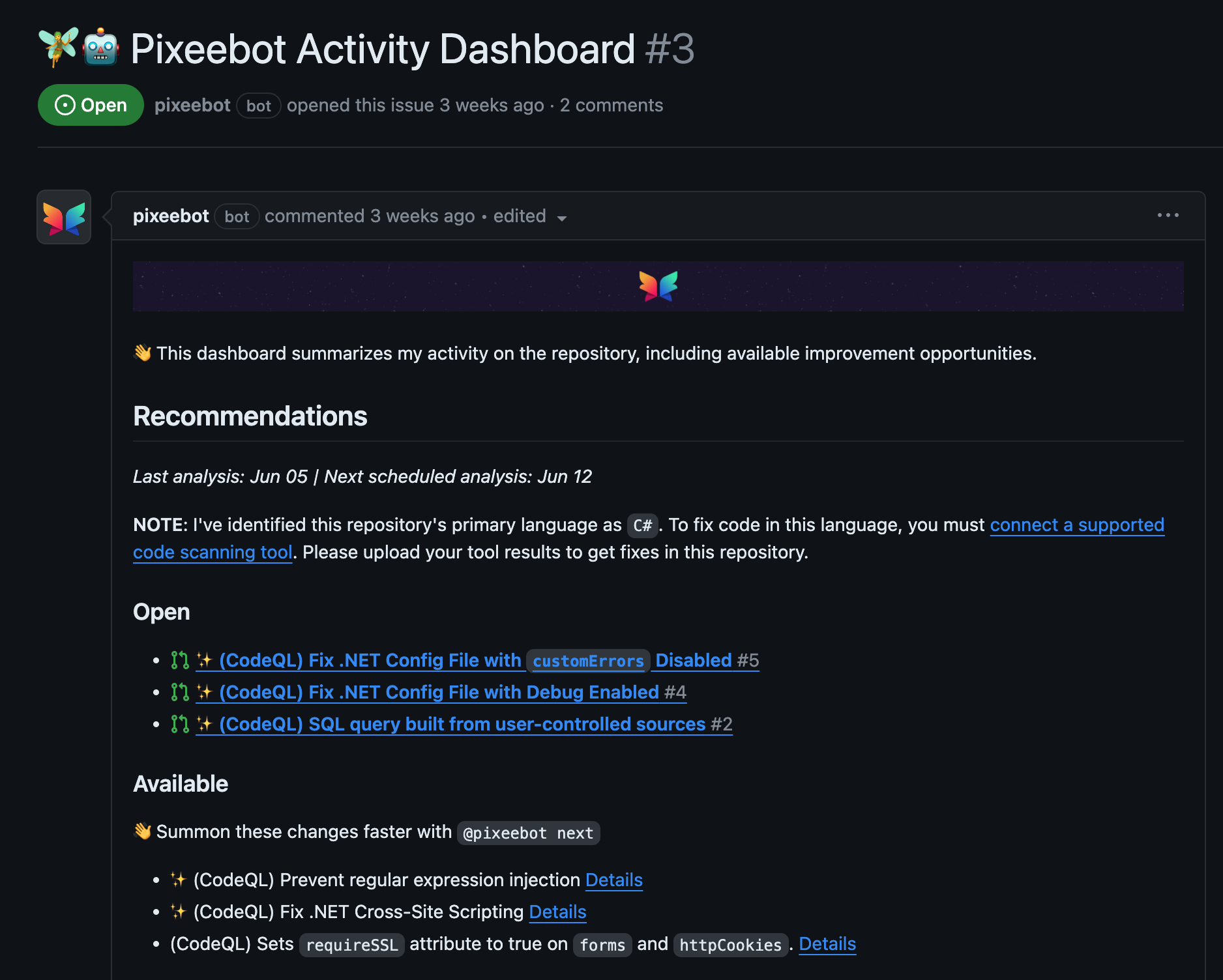The image size is (1223, 980).
Task: Click the pixeebot butterfly avatar beside the comment
Action: (64, 217)
